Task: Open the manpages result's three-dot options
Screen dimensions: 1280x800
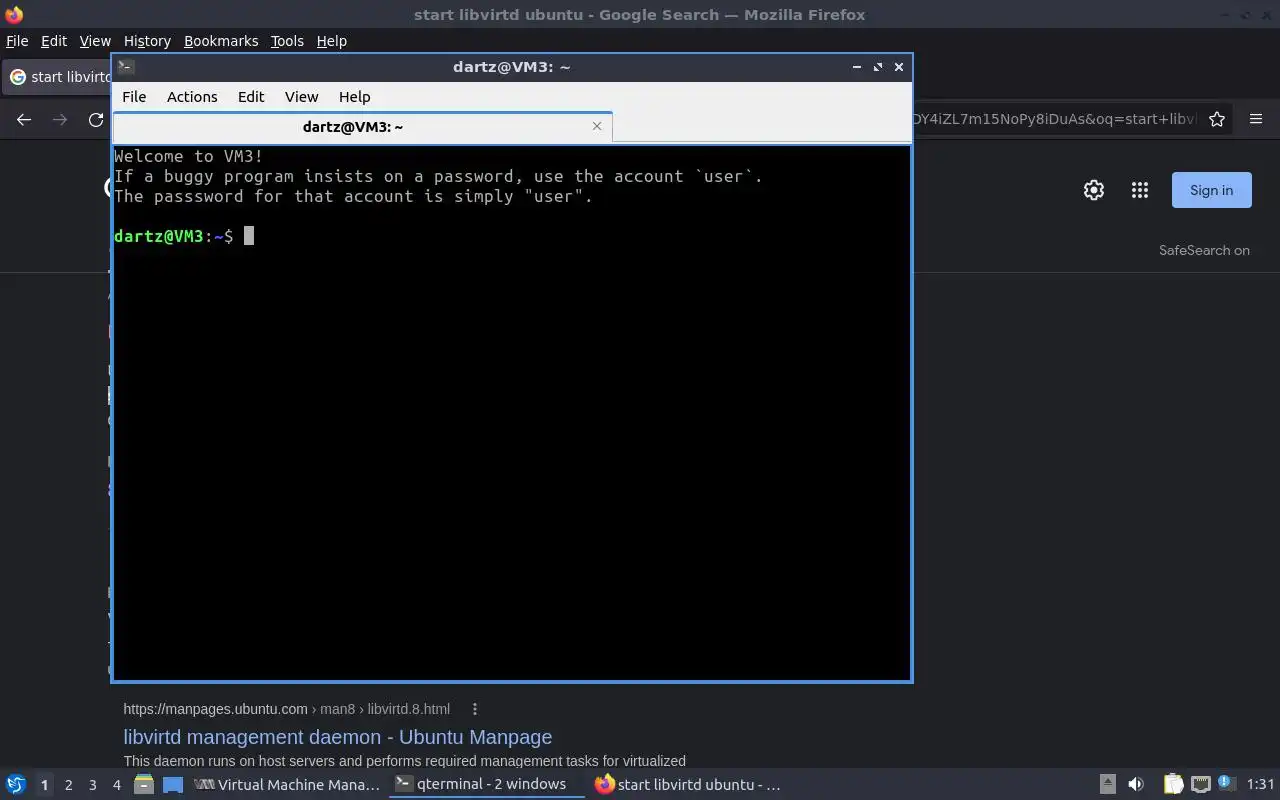Action: pos(475,709)
